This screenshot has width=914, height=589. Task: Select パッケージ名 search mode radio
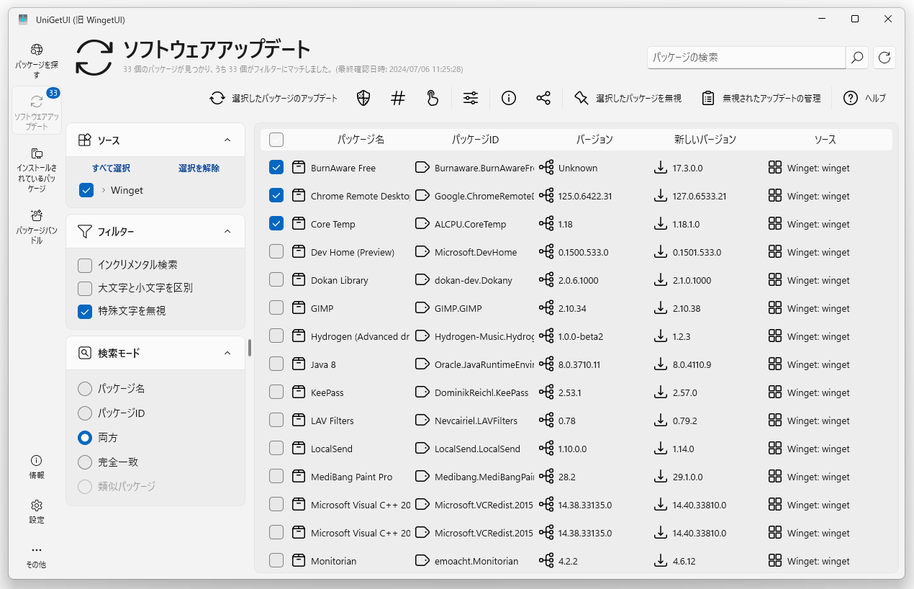coord(85,388)
